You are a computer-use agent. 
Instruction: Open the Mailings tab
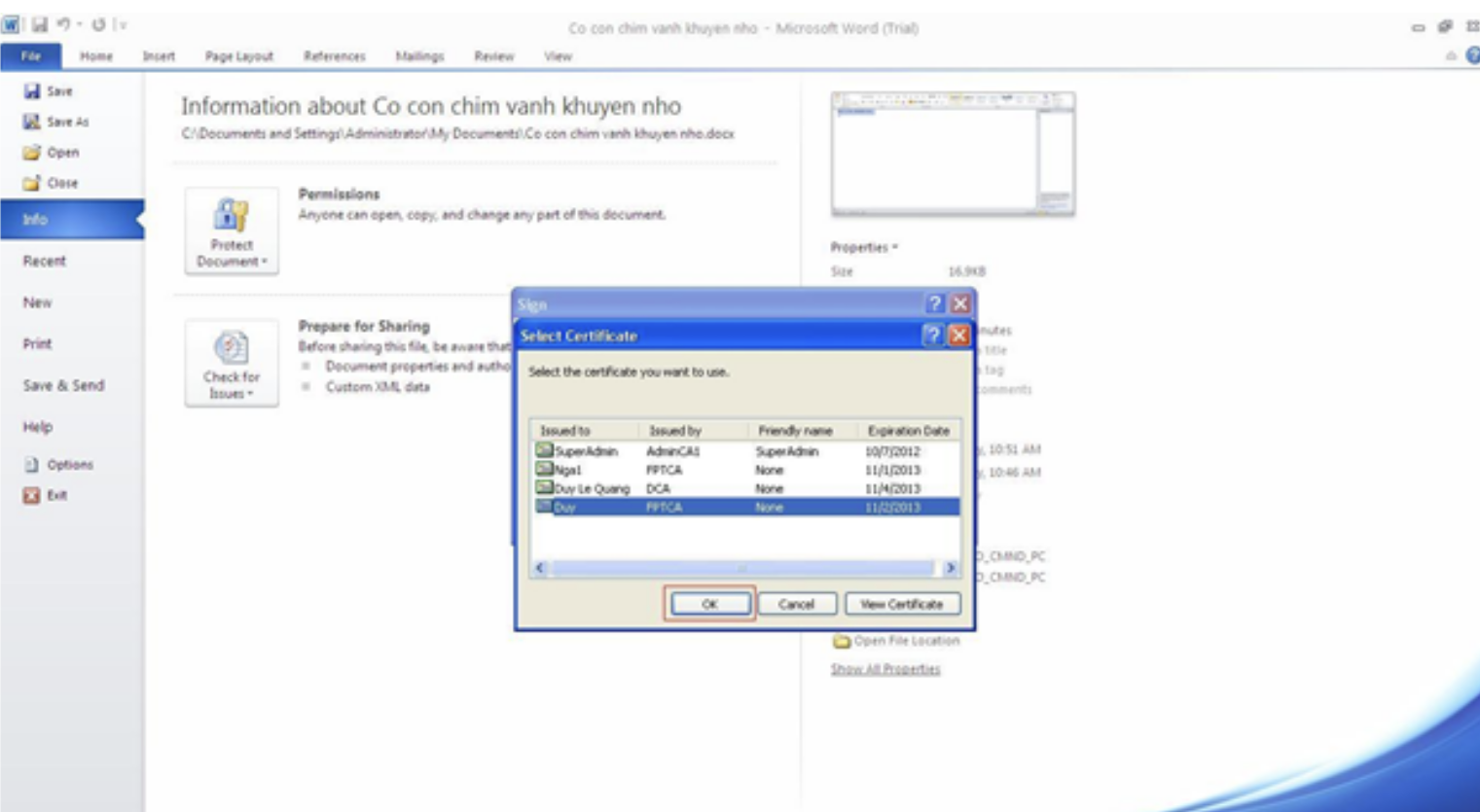[x=419, y=56]
